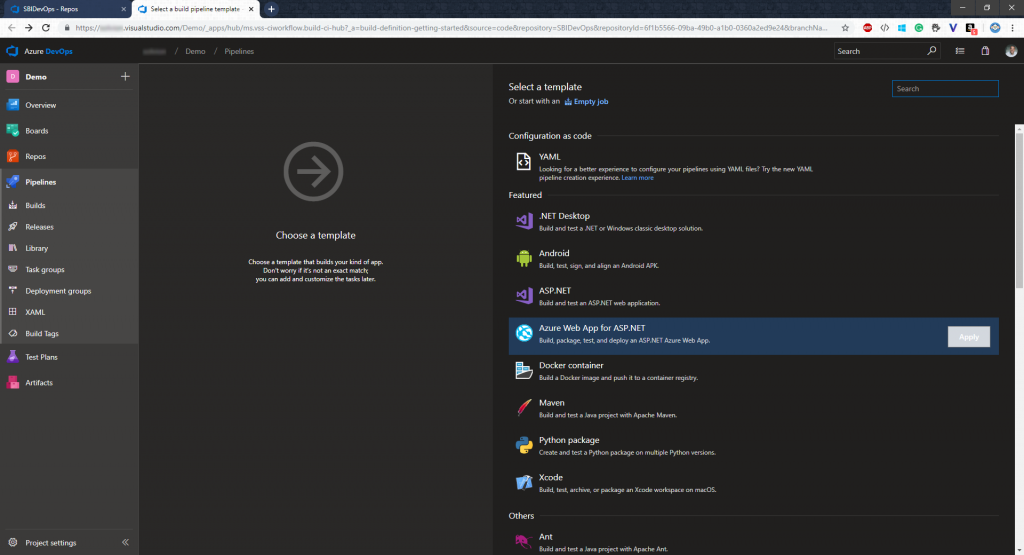Click the browser address bar URL
The height and width of the screenshot is (555, 1024).
point(451,27)
